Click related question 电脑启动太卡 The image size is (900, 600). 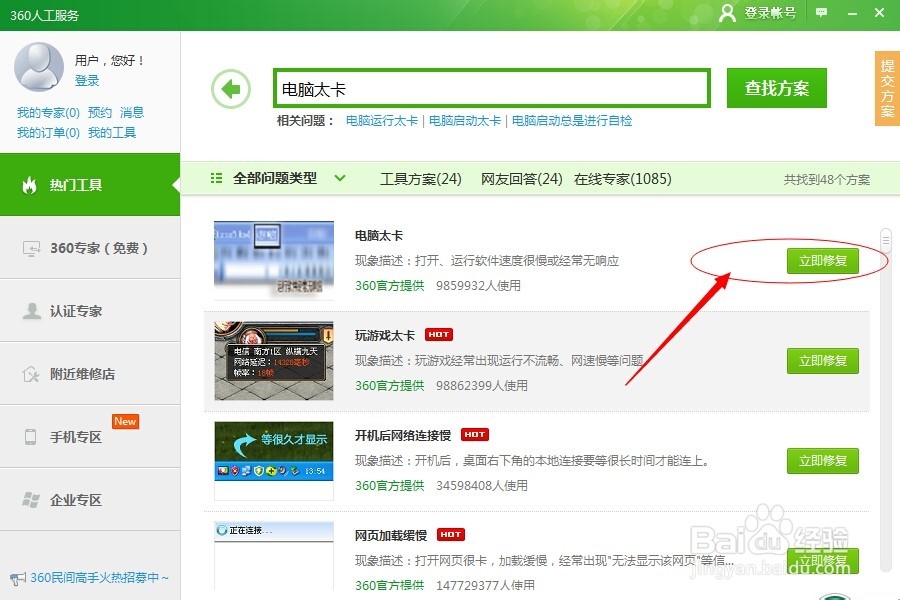[464, 121]
